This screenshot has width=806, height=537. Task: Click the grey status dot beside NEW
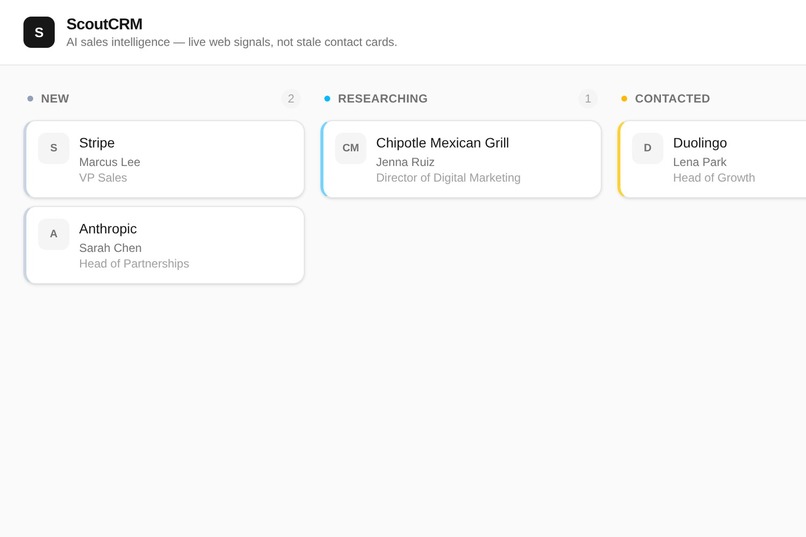30,99
